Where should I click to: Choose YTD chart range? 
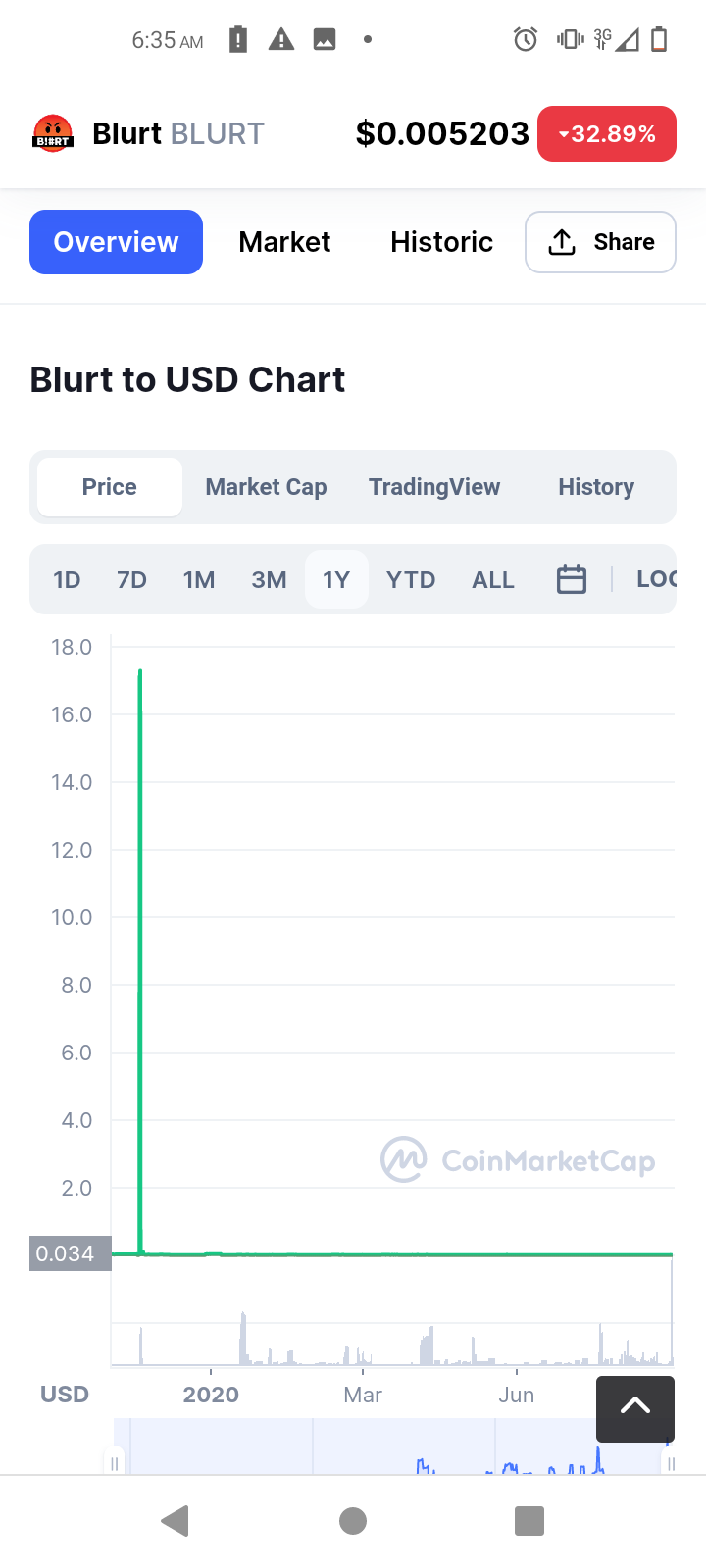coord(411,579)
